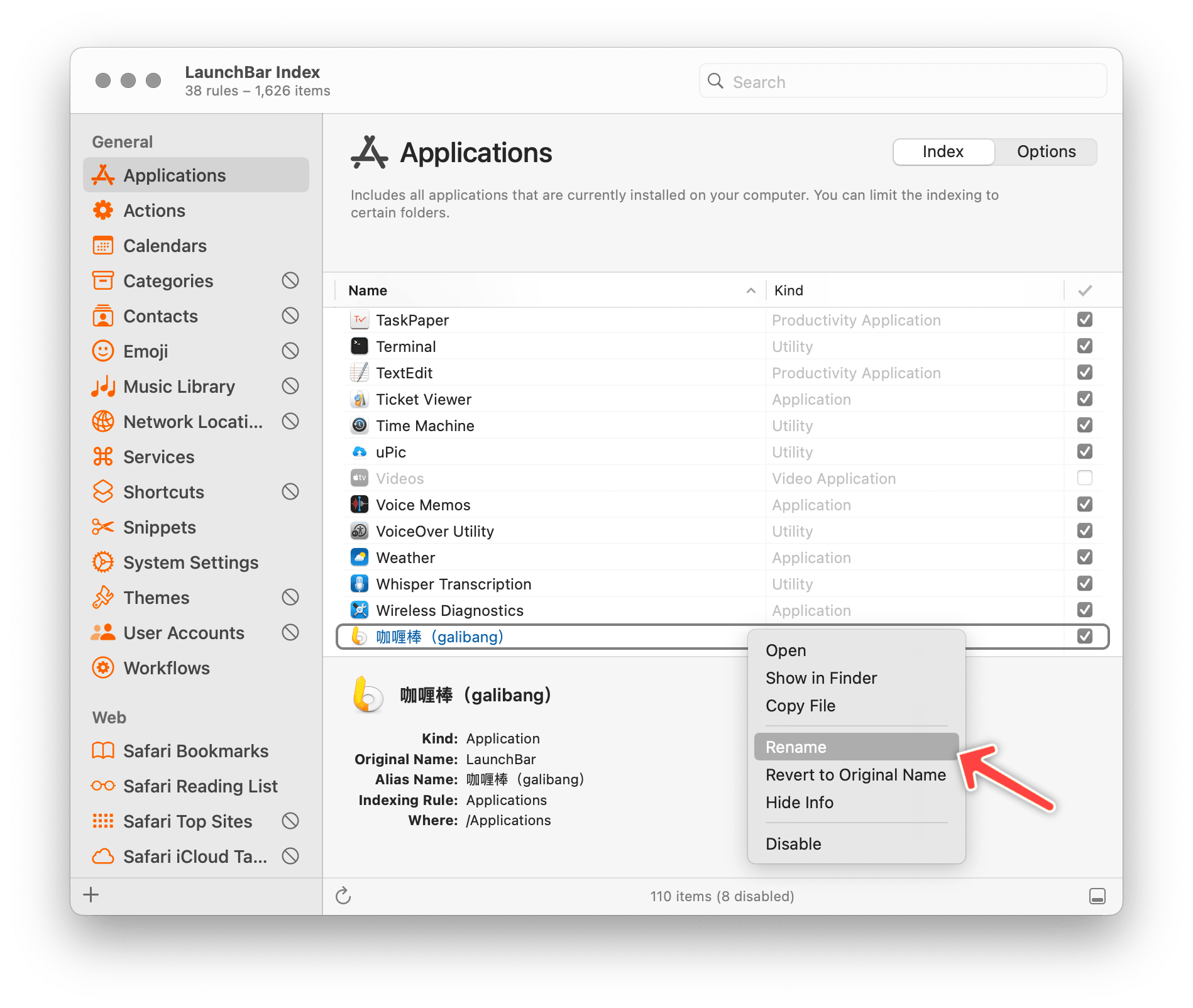Viewport: 1193px width, 1008px height.
Task: Open the Music Library notes icon
Action: [x=103, y=386]
